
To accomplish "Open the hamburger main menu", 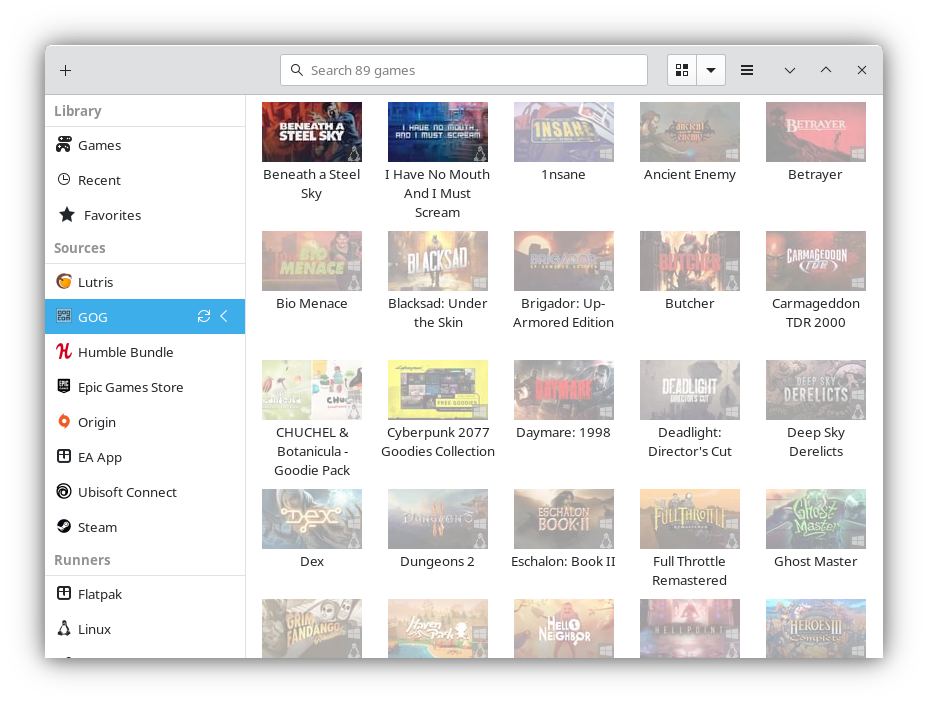I will coord(747,70).
